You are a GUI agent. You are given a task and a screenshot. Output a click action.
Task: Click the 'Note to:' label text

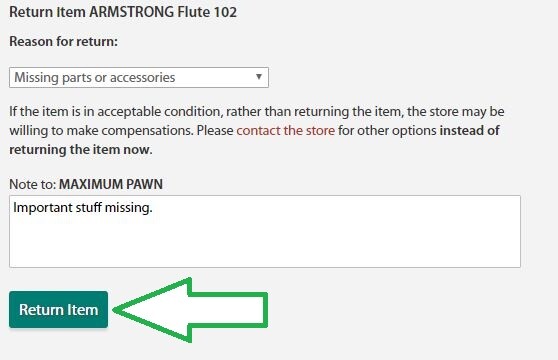(x=33, y=184)
